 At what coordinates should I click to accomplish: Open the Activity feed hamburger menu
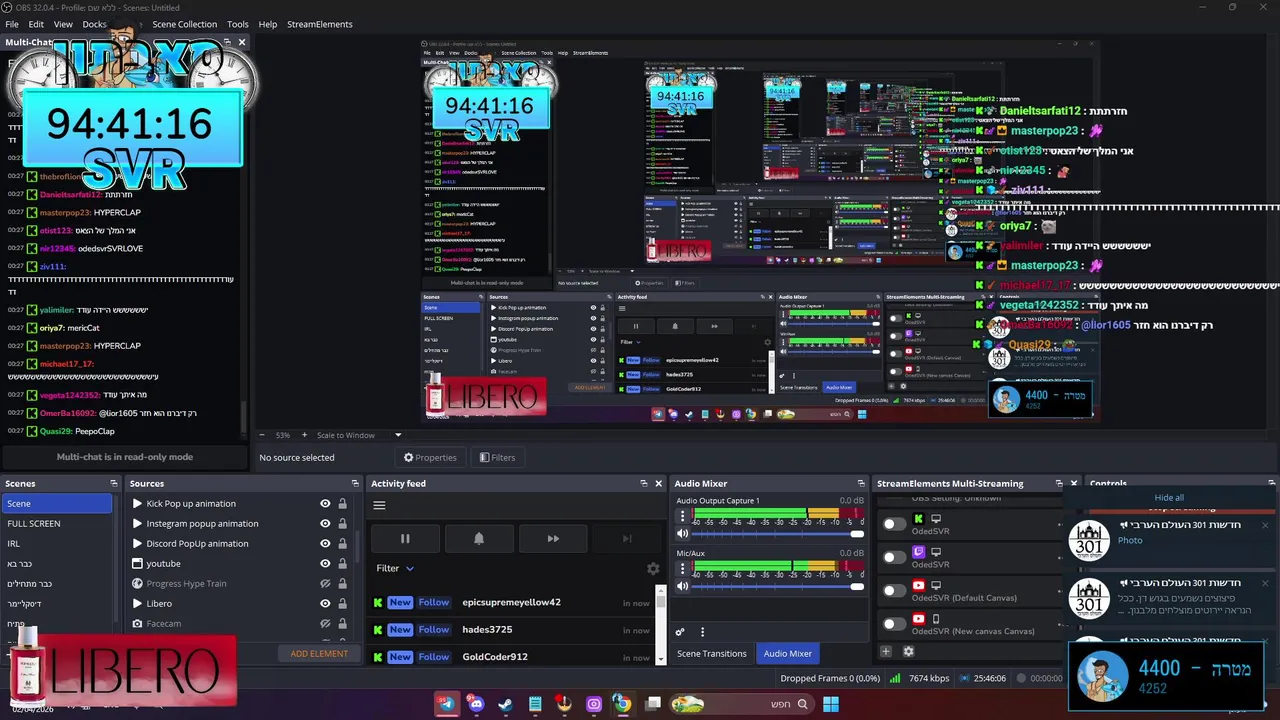tap(379, 505)
